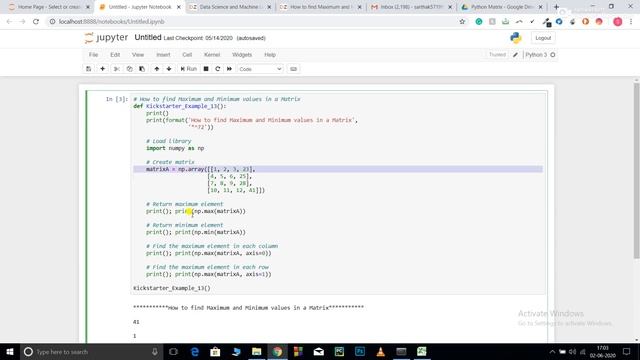
Task: Run the selected cell
Action: point(189,69)
